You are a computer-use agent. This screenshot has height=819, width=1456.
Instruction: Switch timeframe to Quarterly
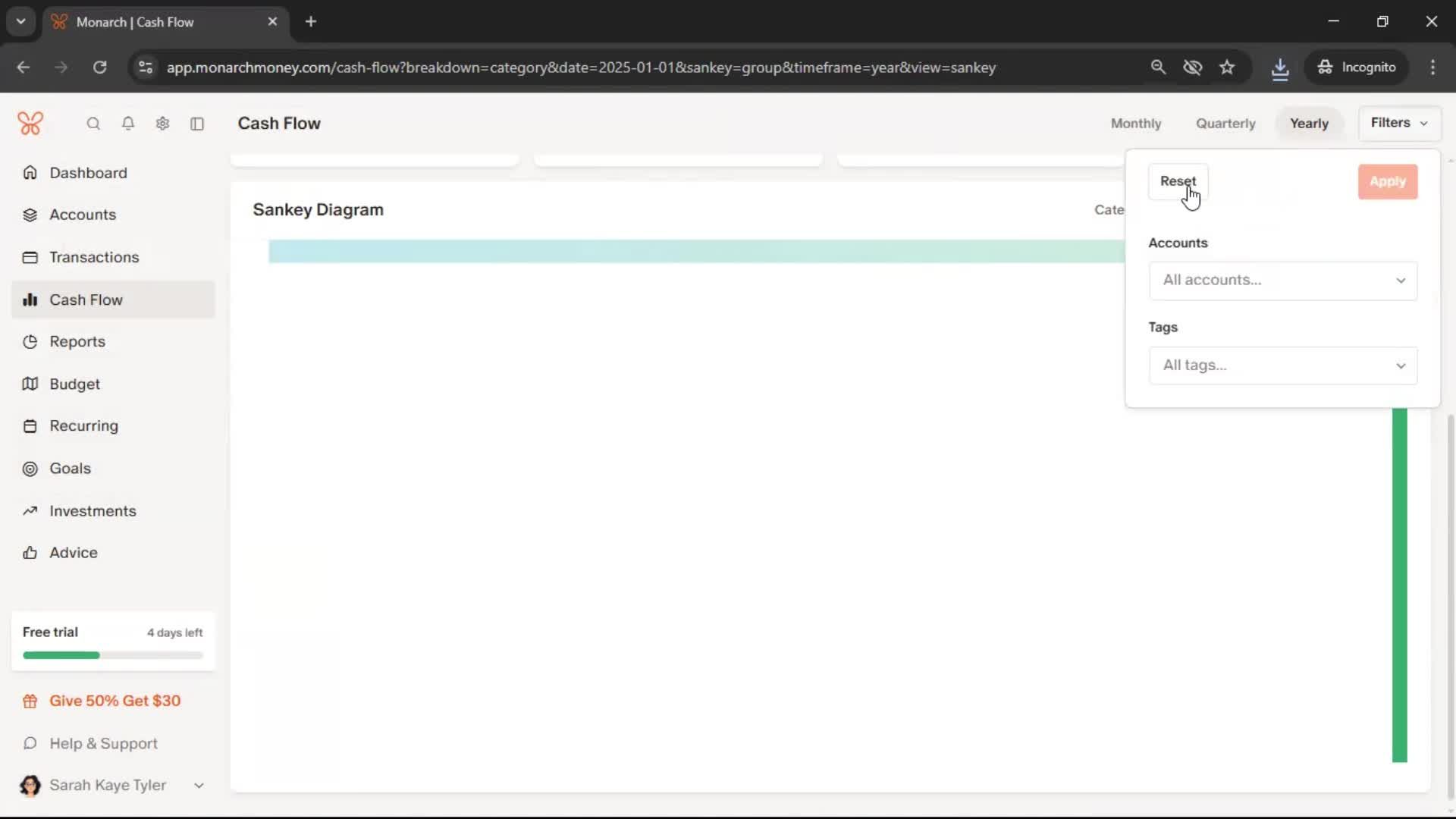[x=1225, y=124]
